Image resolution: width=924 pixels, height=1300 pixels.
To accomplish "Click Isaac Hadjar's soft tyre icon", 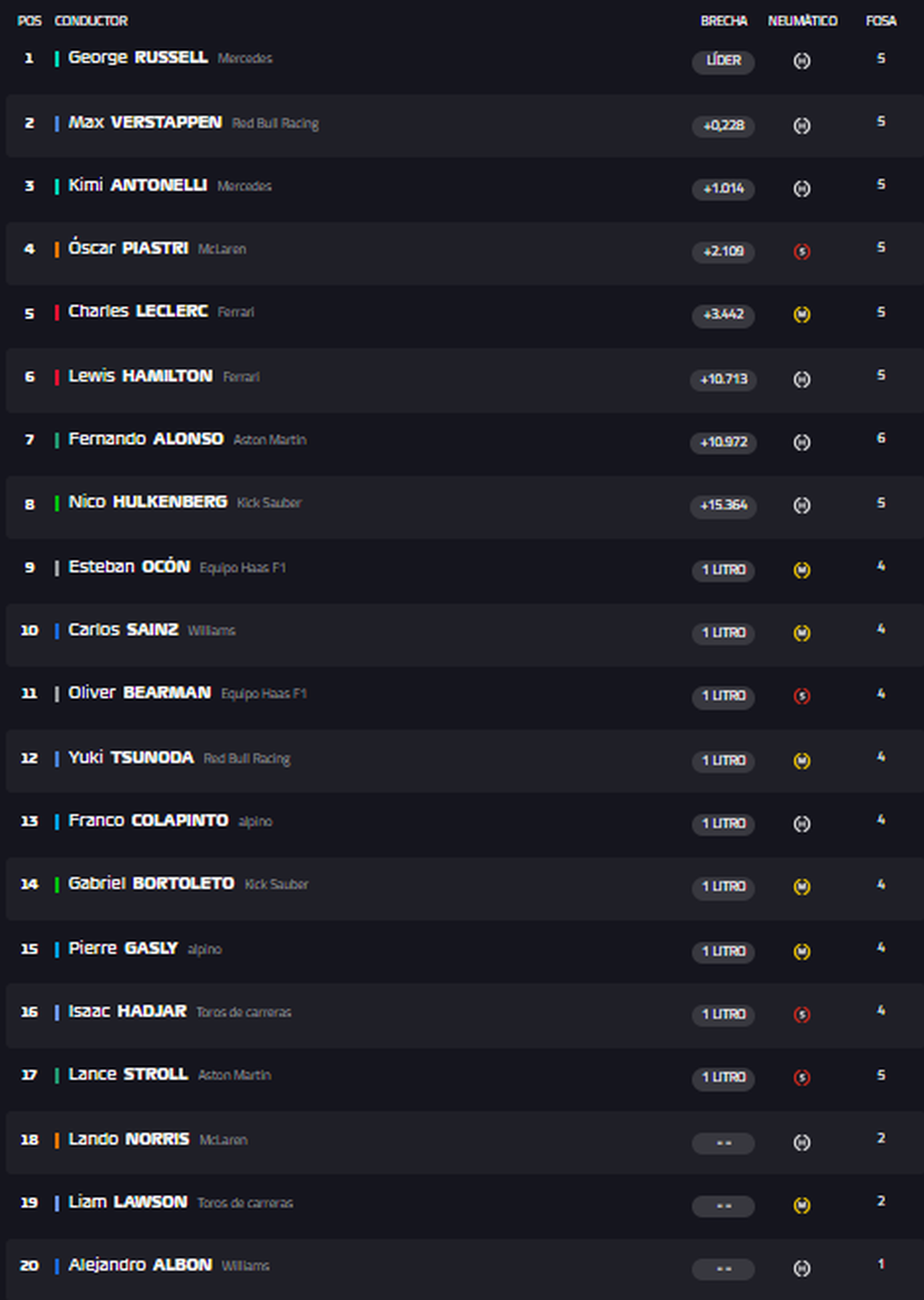I will tap(801, 1015).
